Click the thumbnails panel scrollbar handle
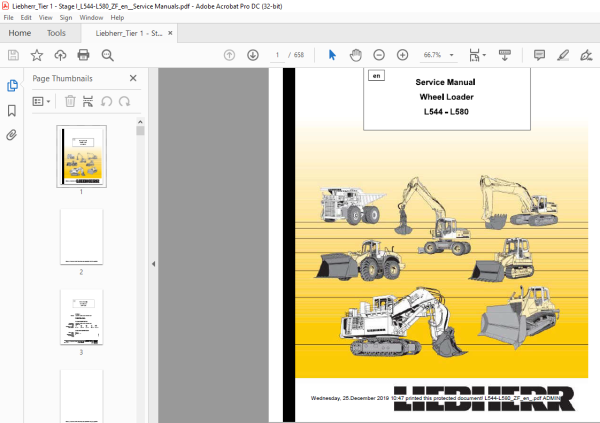This screenshot has height=423, width=600. click(x=140, y=131)
